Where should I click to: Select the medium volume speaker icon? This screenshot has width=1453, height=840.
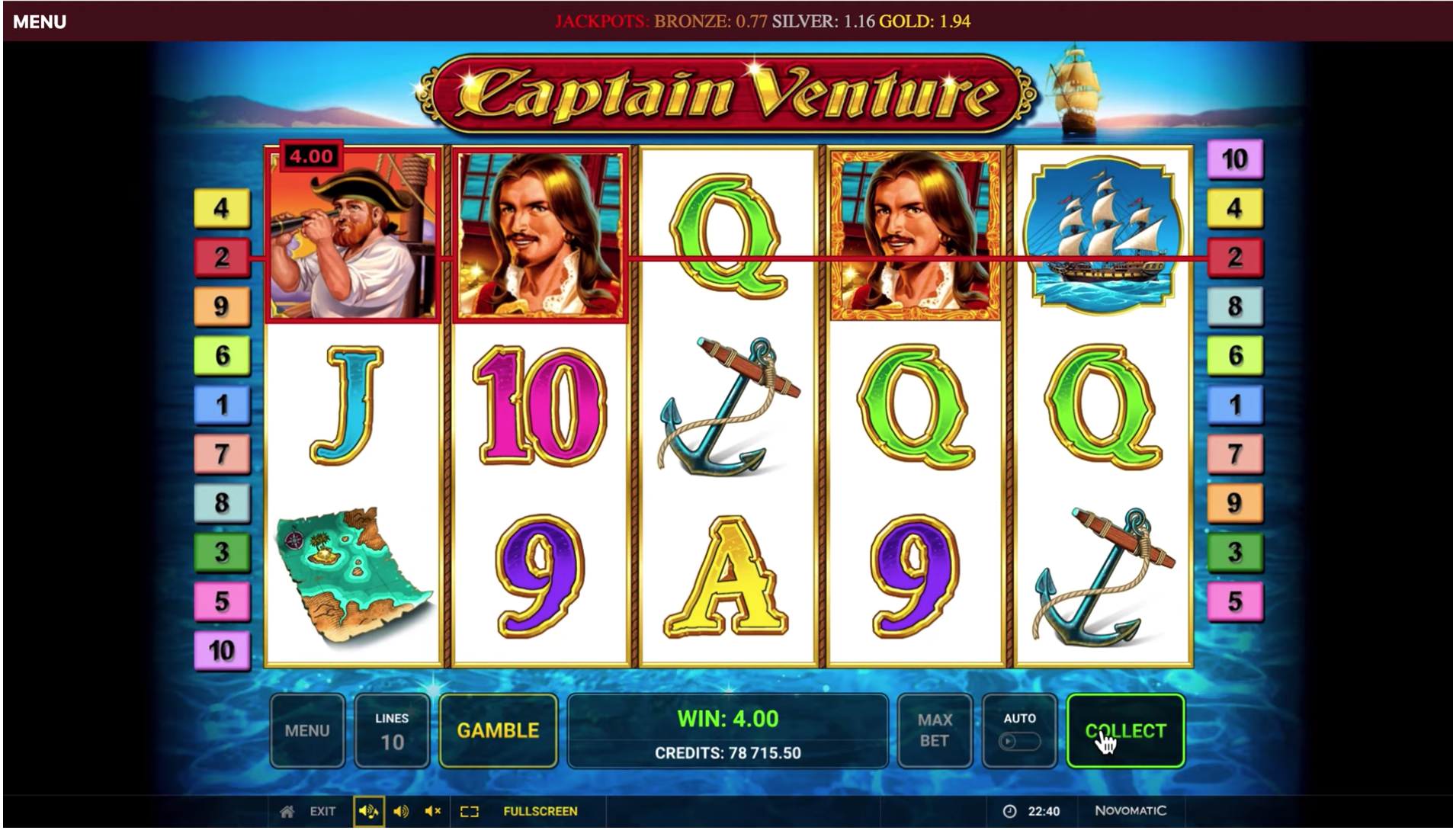click(x=401, y=812)
